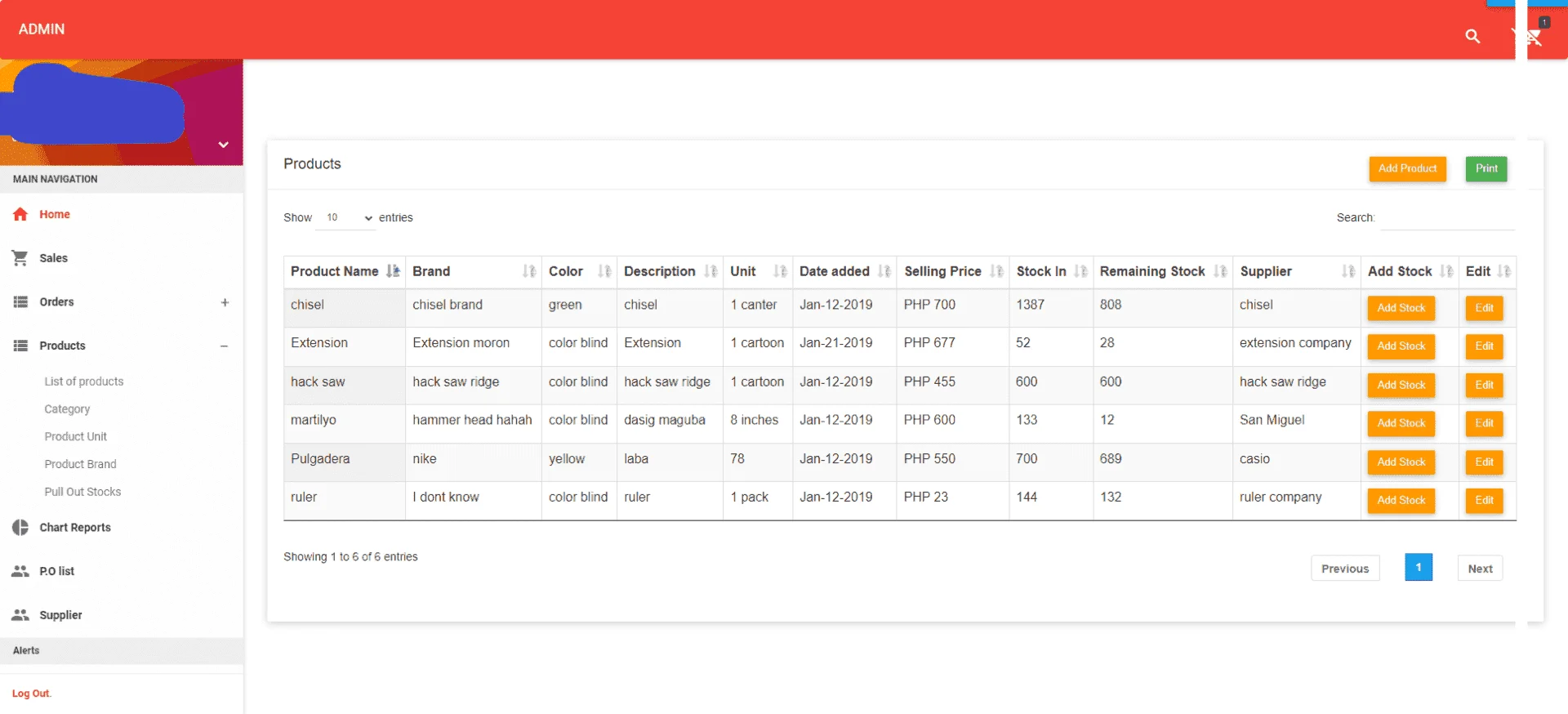1568x714 pixels.
Task: Click the ADMIN title in header
Action: [42, 29]
